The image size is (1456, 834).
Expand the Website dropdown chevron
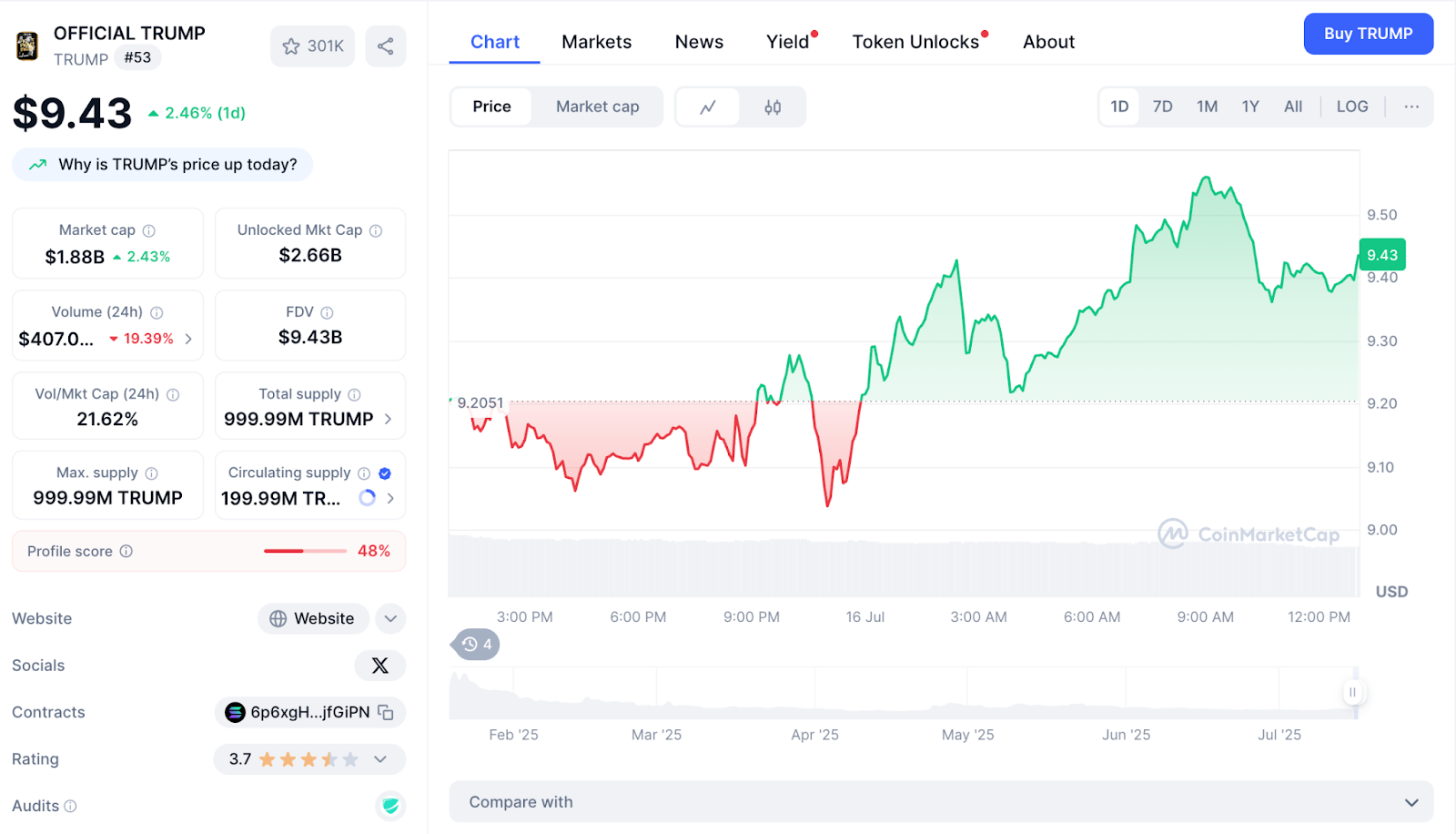(x=390, y=619)
